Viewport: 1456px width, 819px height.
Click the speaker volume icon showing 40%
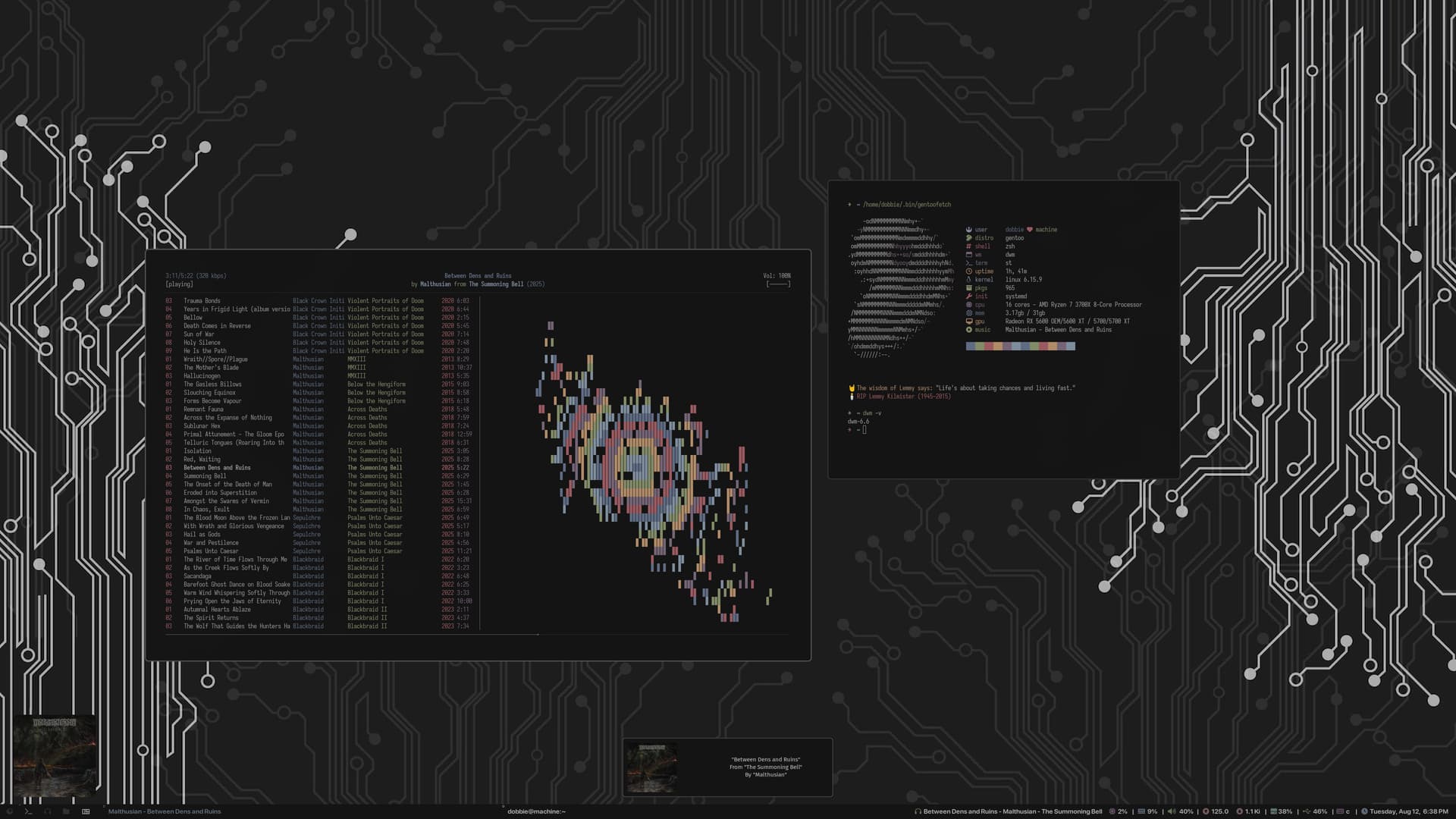coord(1172,811)
